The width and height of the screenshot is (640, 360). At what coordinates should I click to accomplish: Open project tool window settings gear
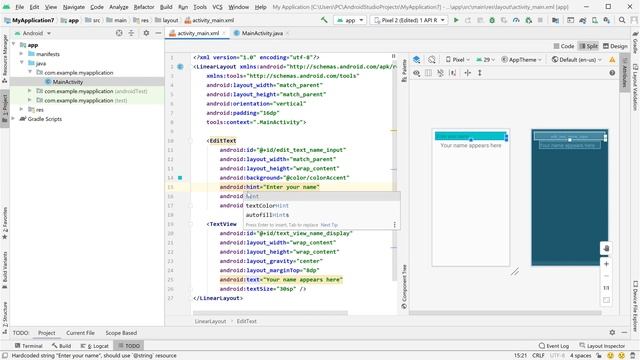tap(146, 33)
